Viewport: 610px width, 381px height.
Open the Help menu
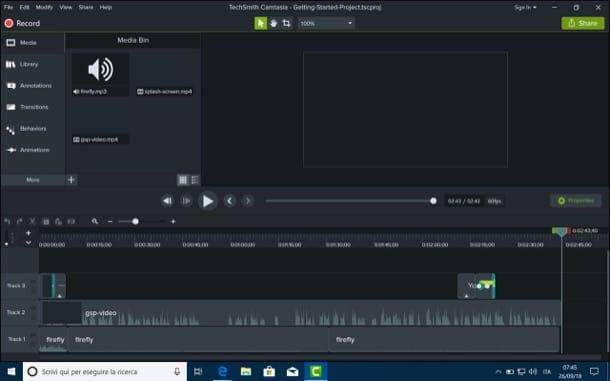(x=105, y=7)
